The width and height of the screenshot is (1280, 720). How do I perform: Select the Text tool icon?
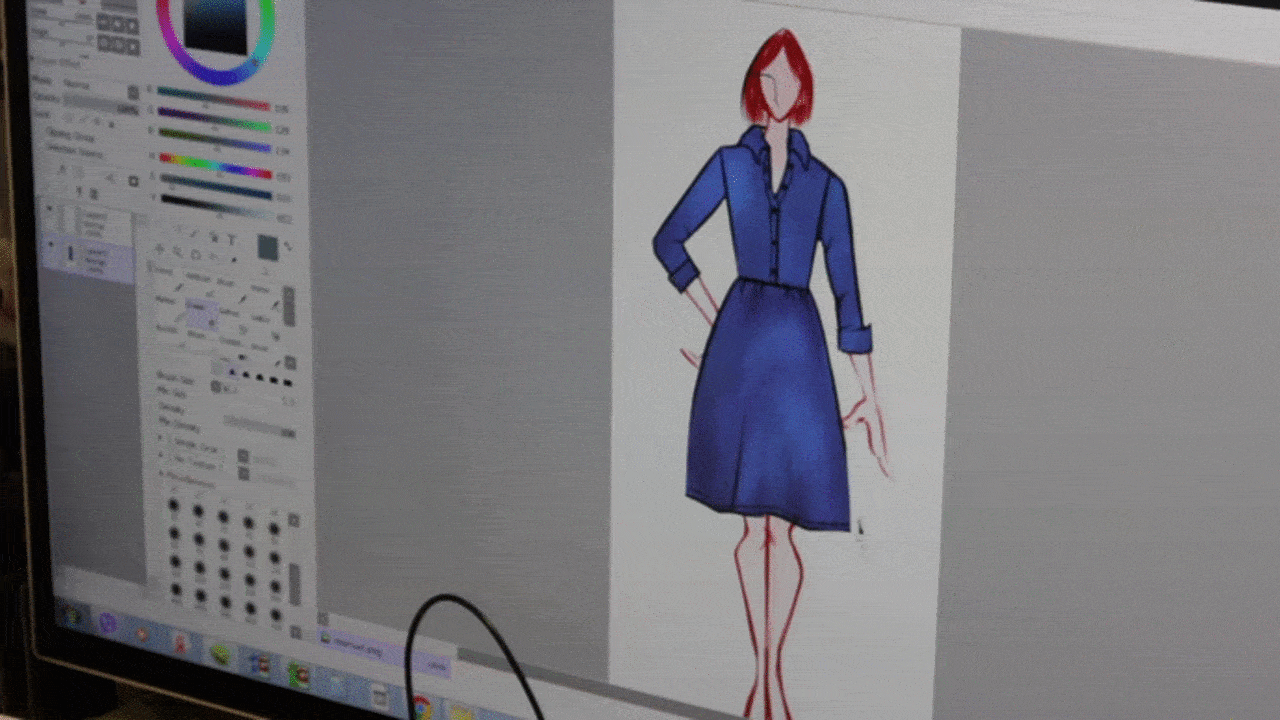232,240
